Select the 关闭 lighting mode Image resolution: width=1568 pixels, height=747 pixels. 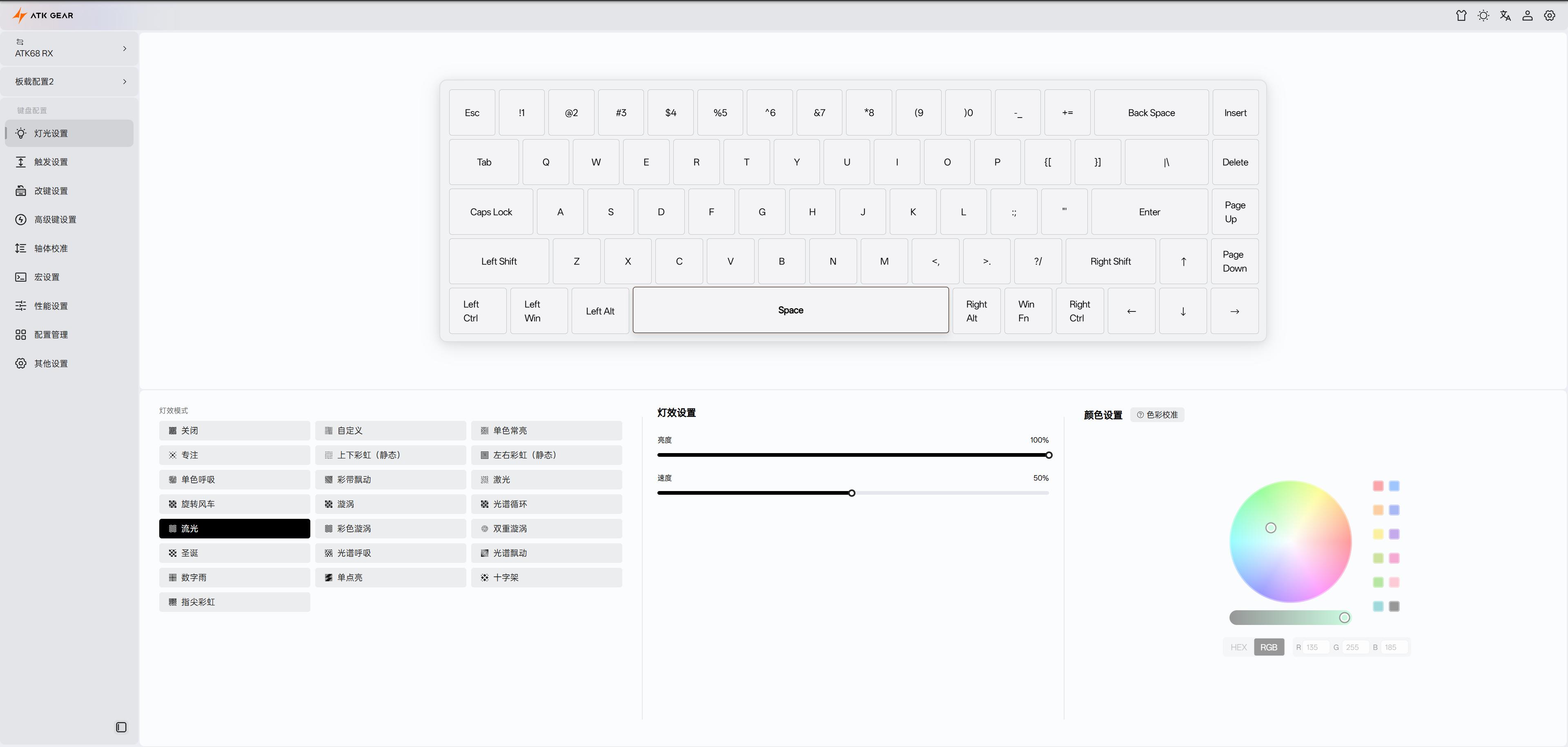coord(234,431)
